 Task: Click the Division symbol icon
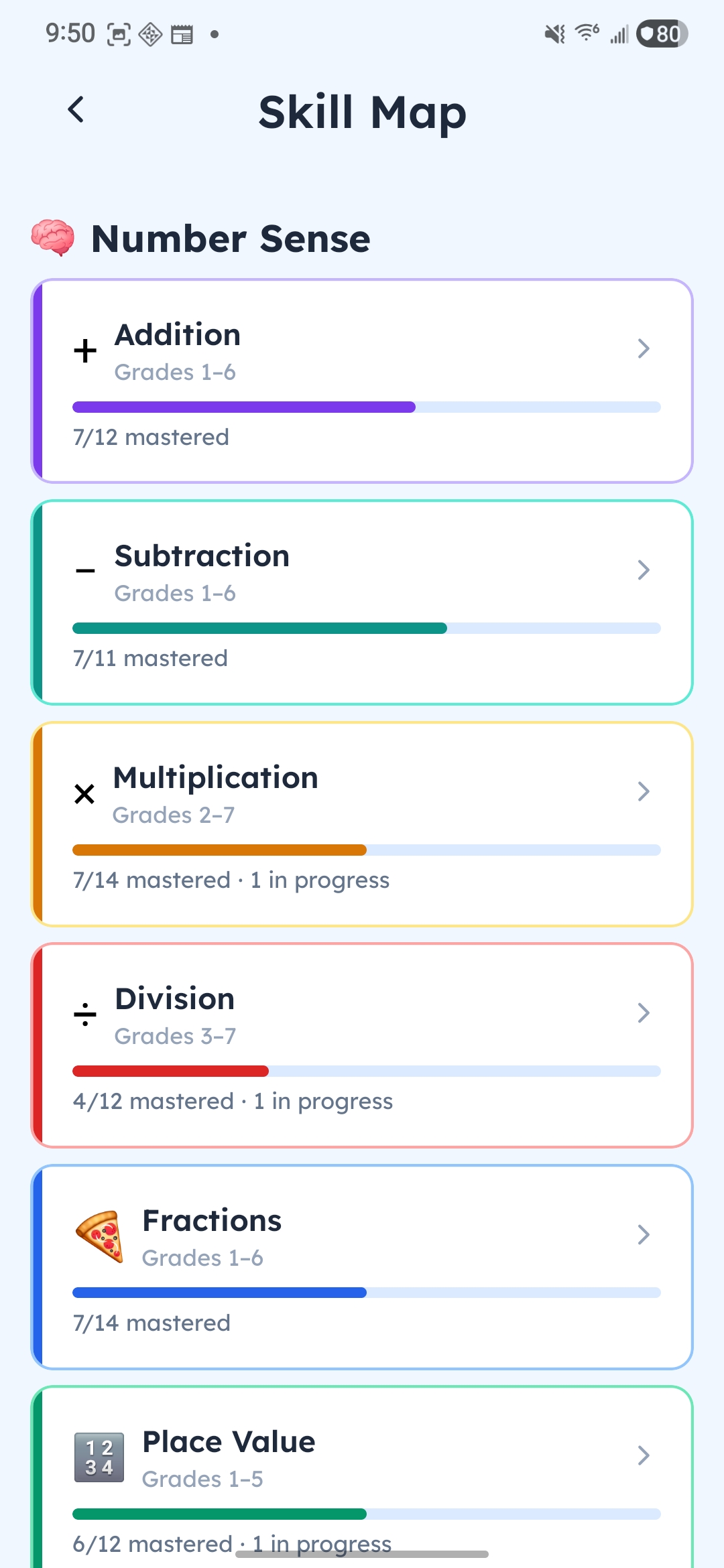pyautogui.click(x=84, y=1014)
